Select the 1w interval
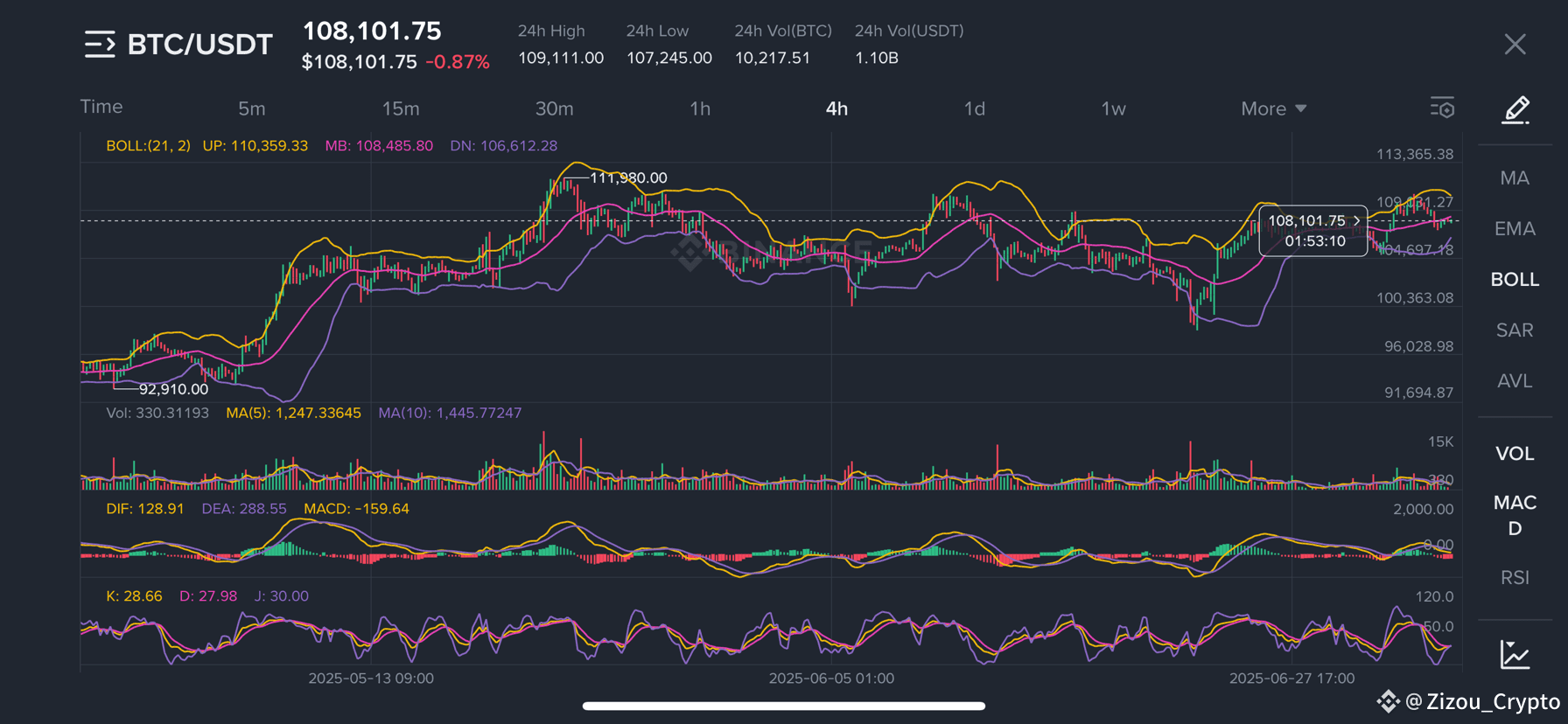This screenshot has height=724, width=1568. 1113,108
